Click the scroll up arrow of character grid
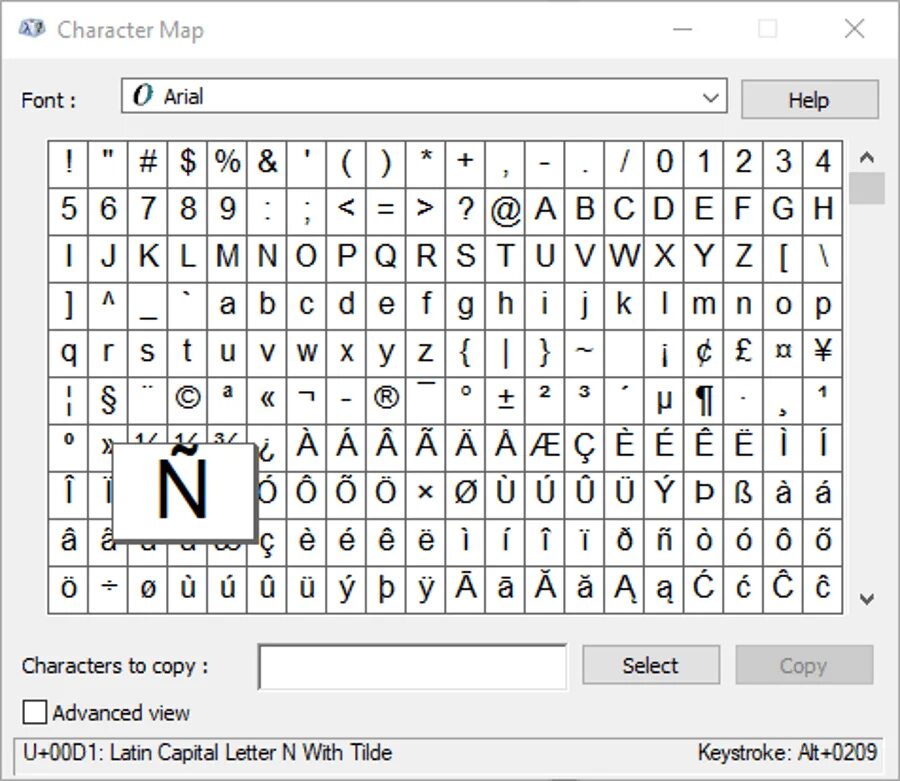 coord(867,157)
